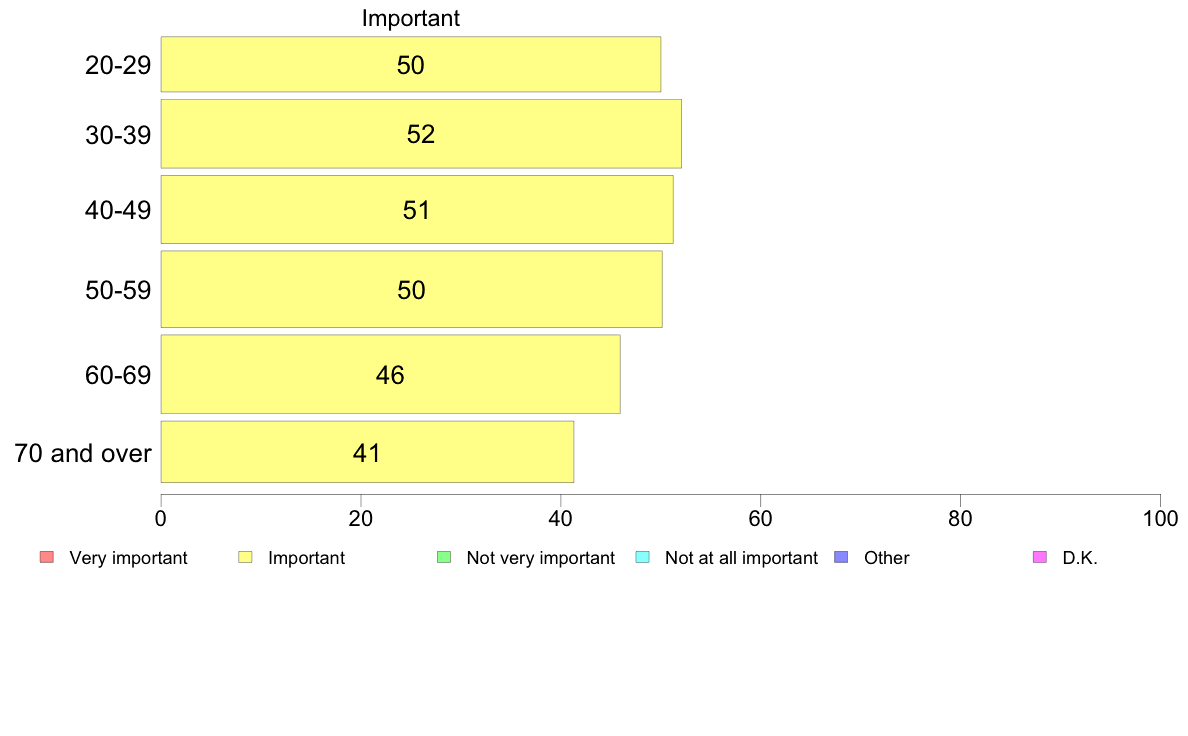Click the yellow Important legend swatch
1188x736 pixels.
(x=245, y=557)
